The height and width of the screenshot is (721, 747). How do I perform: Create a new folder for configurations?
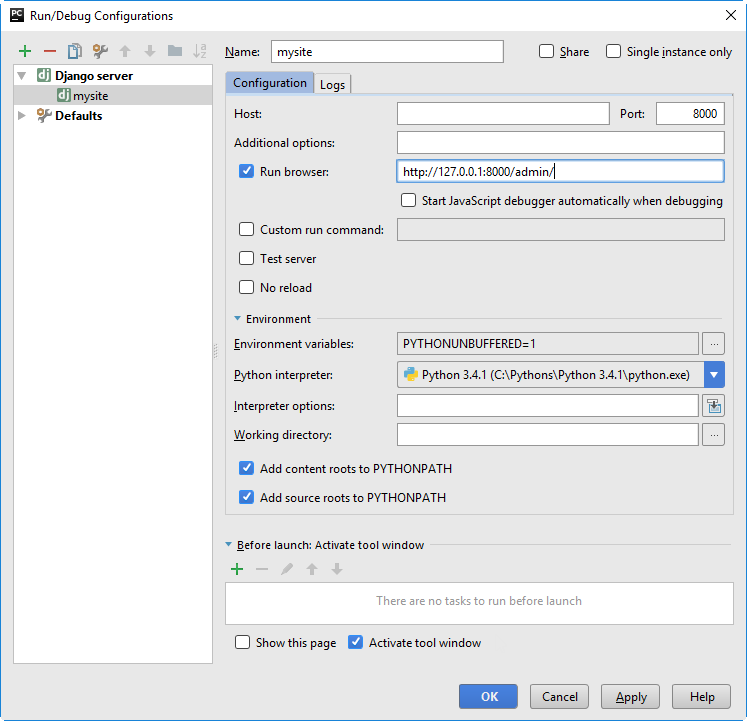175,51
